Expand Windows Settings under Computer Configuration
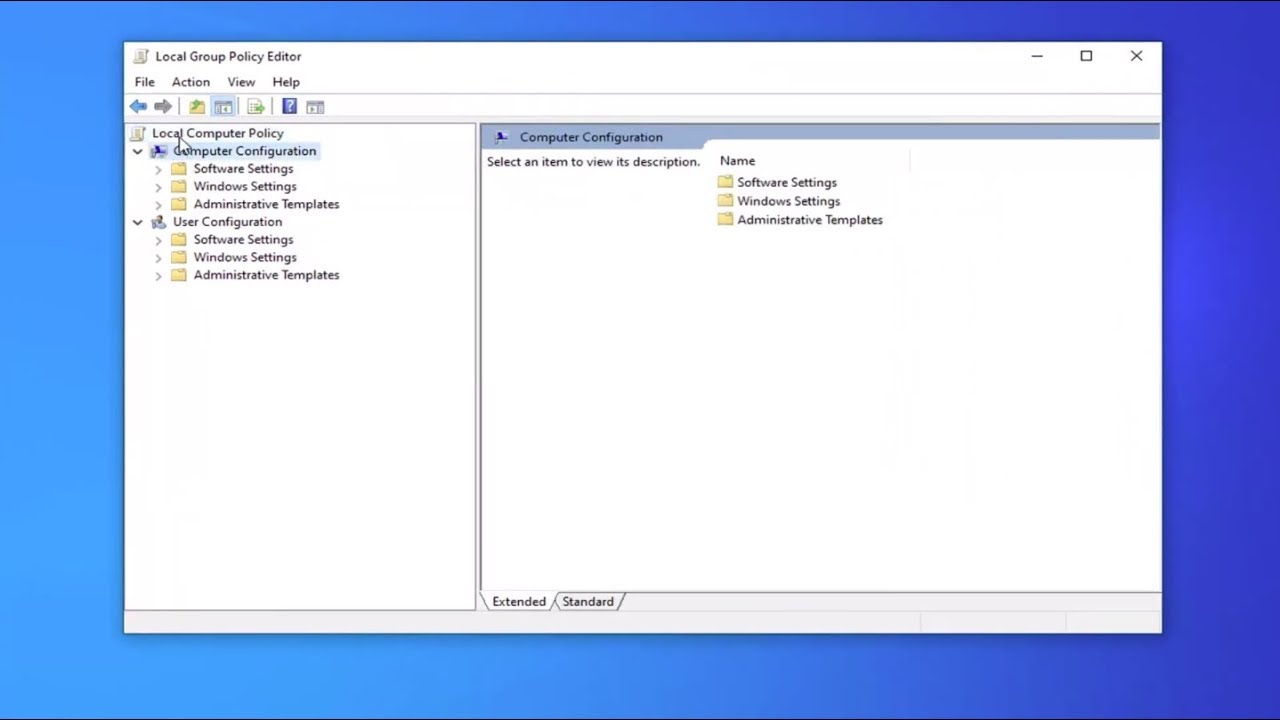Image resolution: width=1280 pixels, height=720 pixels. (x=158, y=187)
